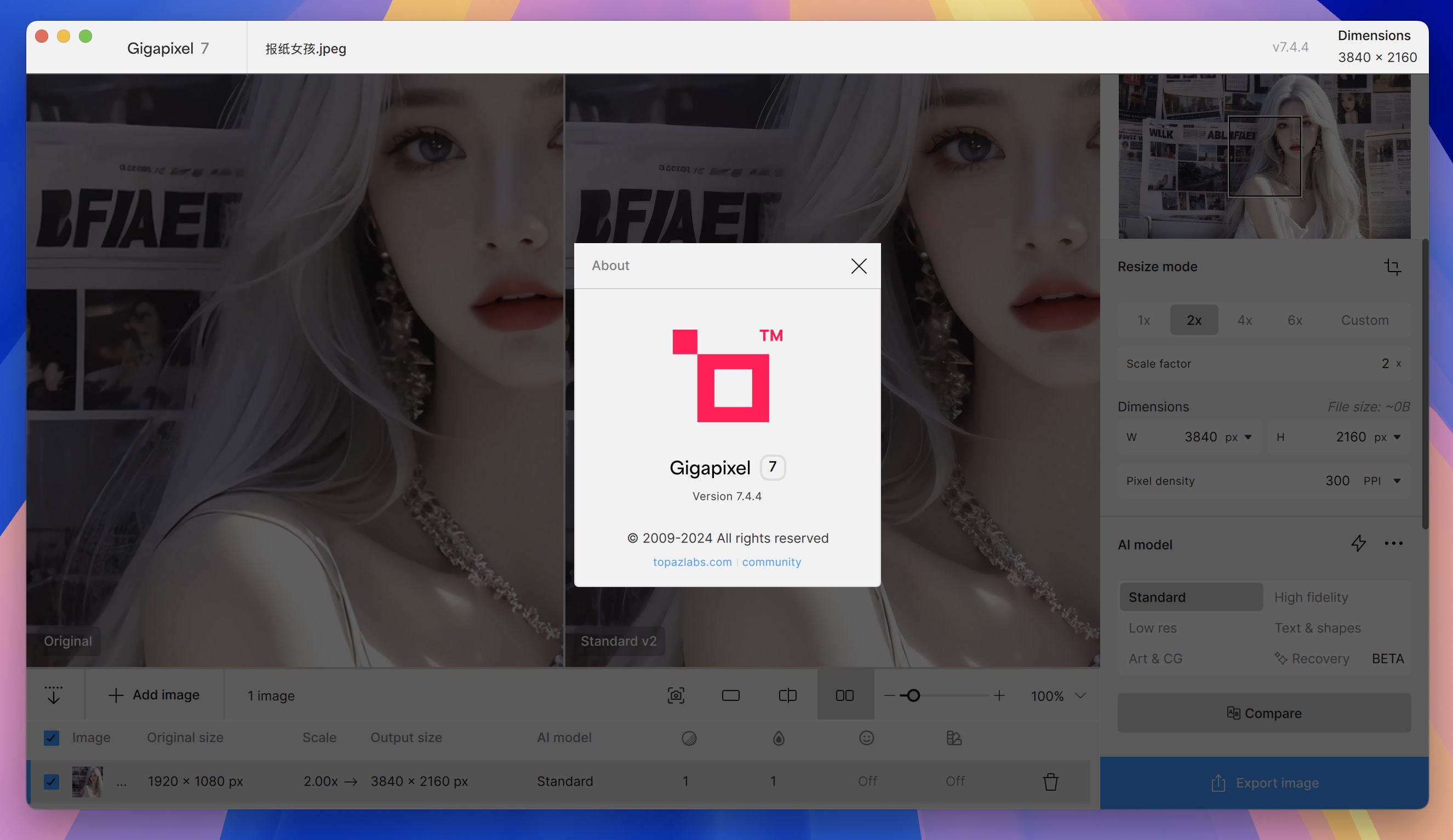
Task: Open the AI model more options menu
Action: [x=1394, y=543]
